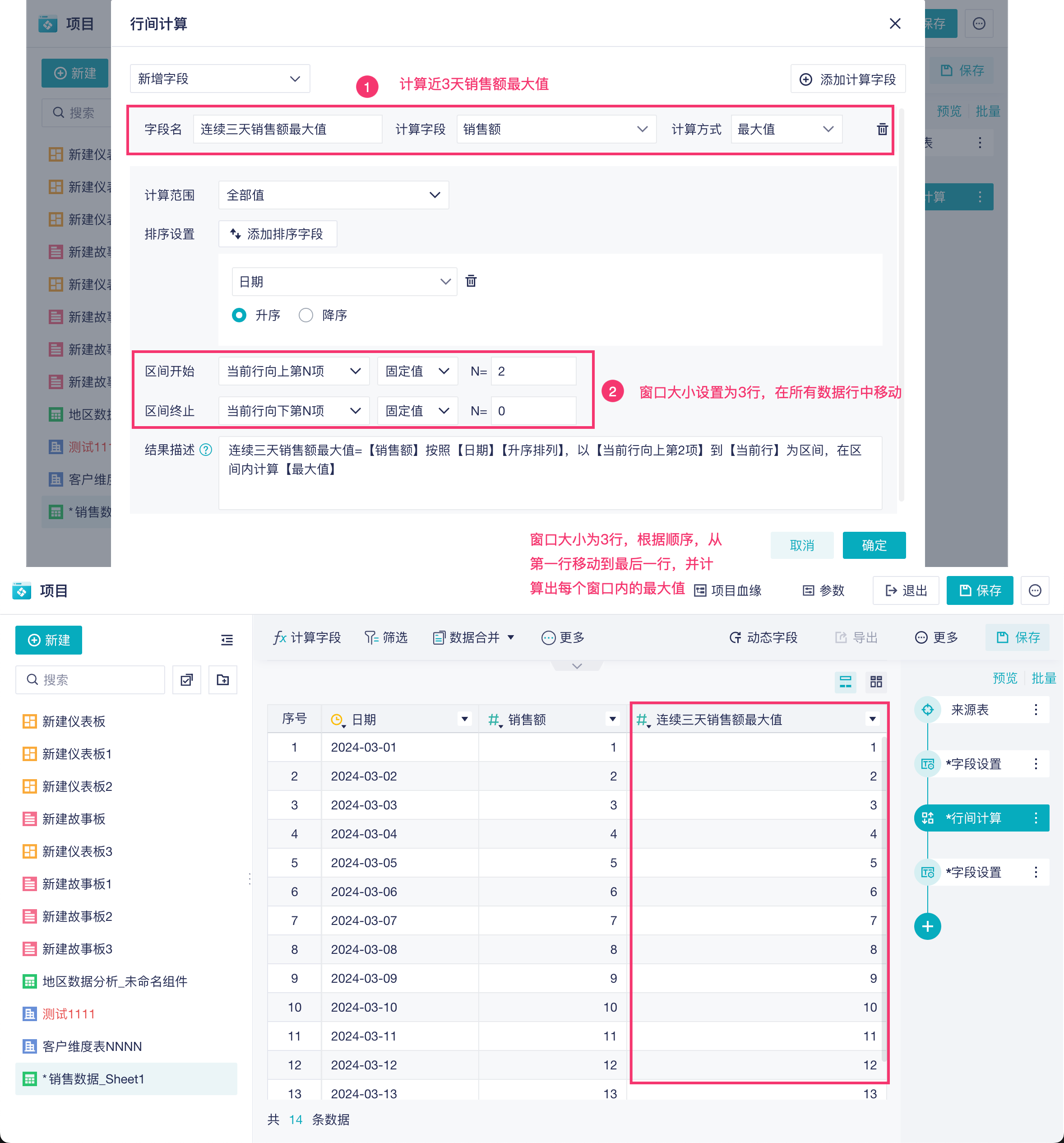The image size is (1064, 1143).
Task: Click batch select icon beside search box
Action: click(x=186, y=680)
